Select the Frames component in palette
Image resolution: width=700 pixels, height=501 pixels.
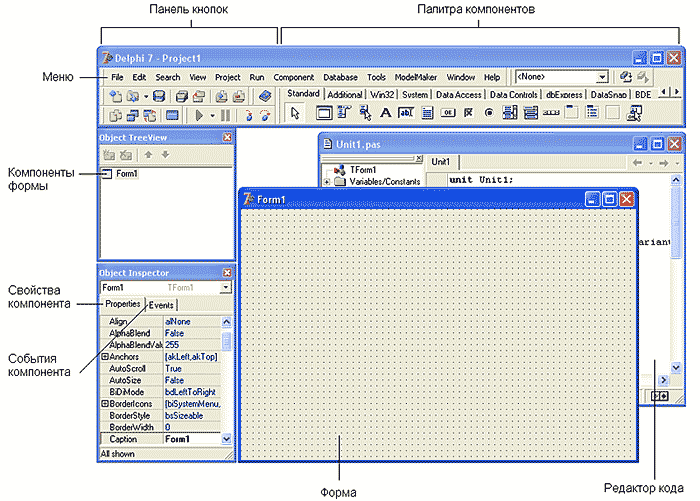(324, 113)
